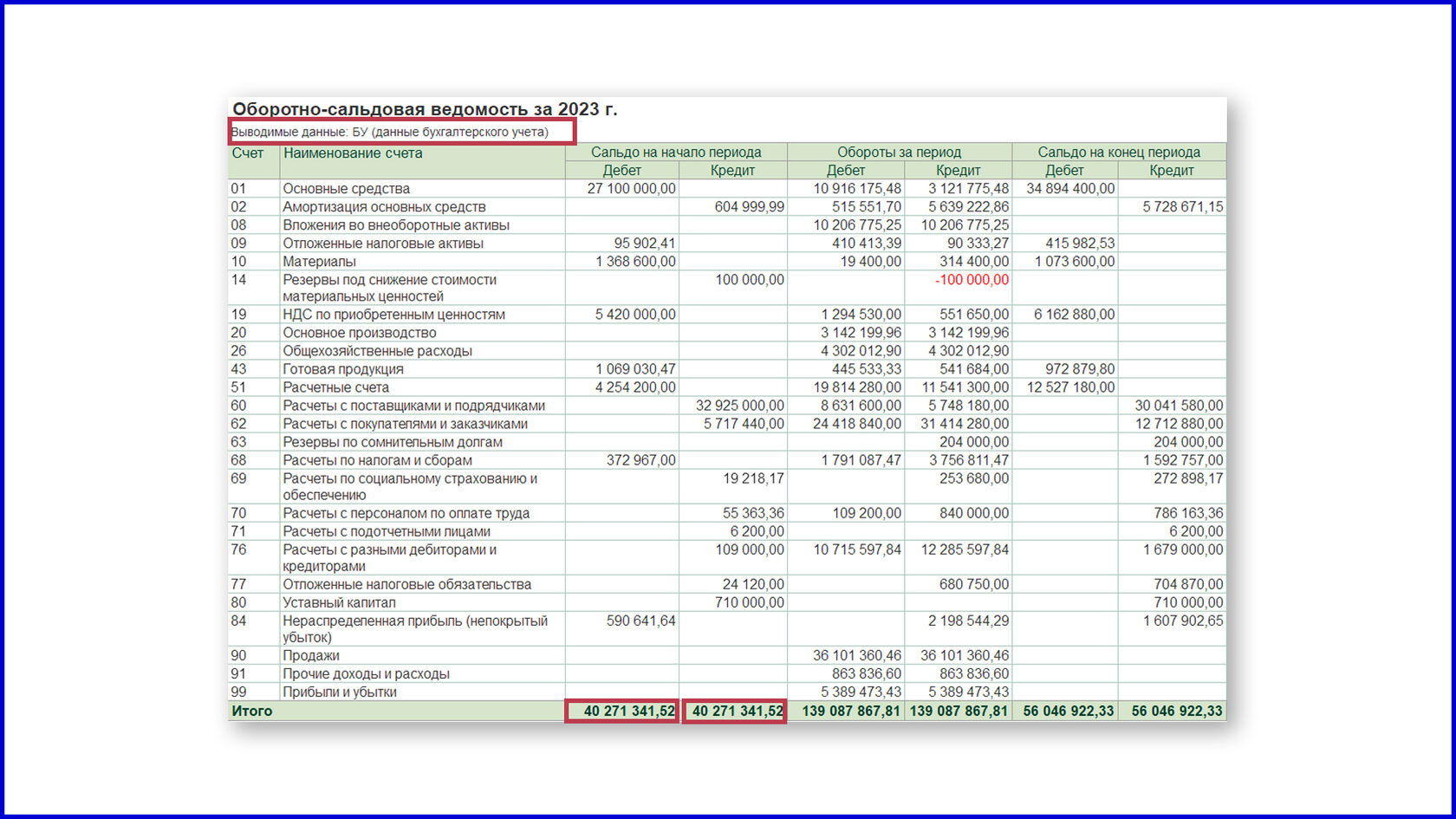Select "Прочие доходы и расходы" row

(x=726, y=674)
